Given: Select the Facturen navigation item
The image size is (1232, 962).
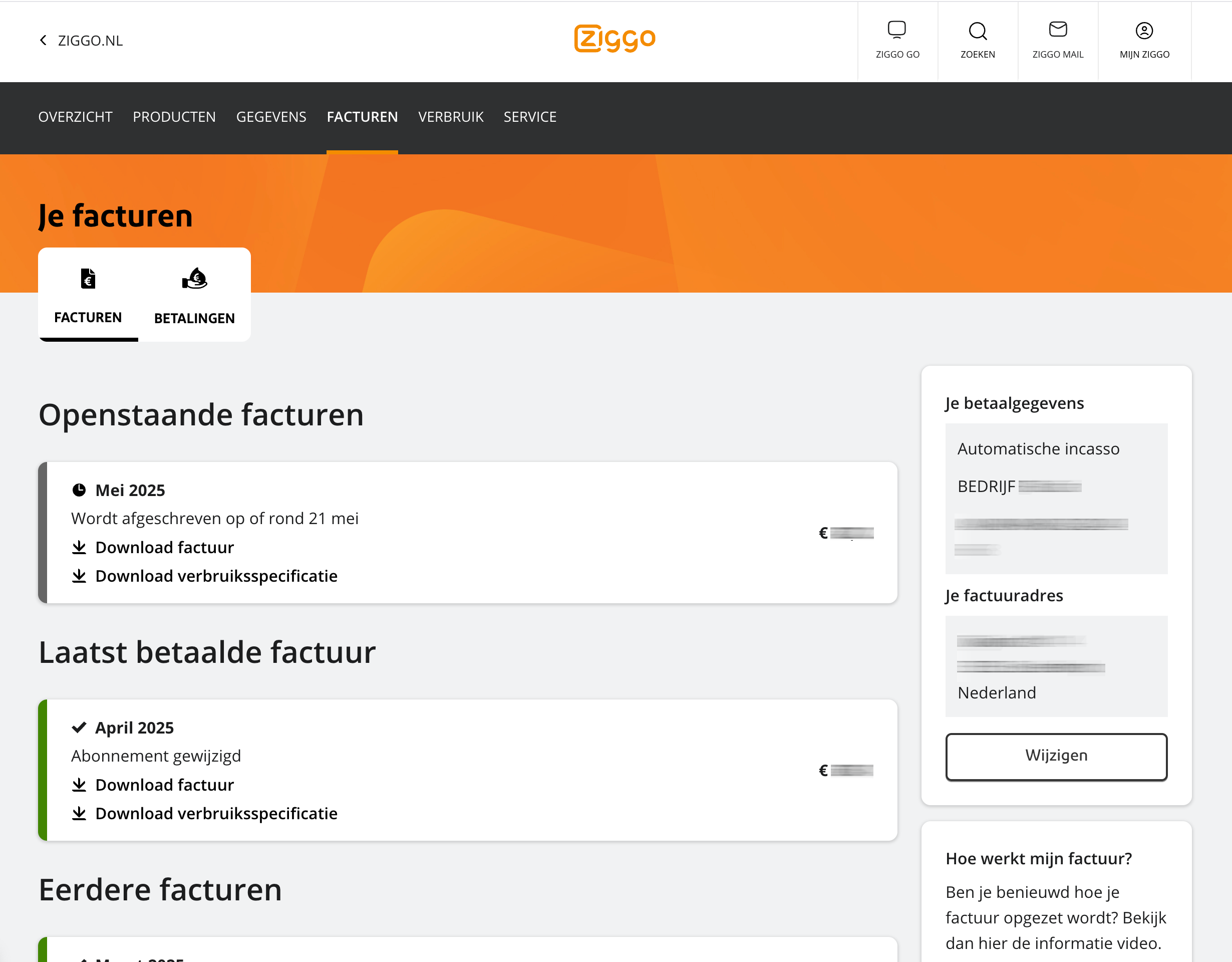Looking at the screenshot, I should 362,117.
